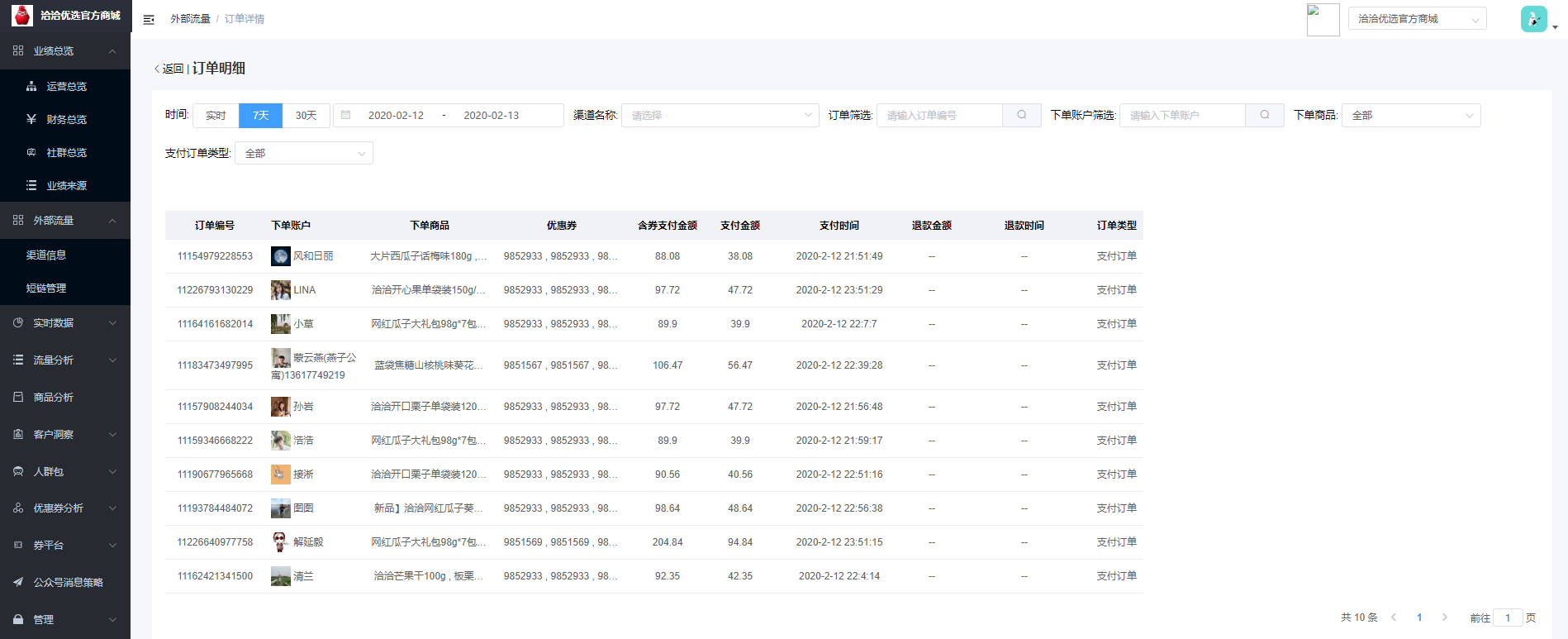This screenshot has height=639, width=1568.
Task: Click the calendar icon in date range
Action: [x=346, y=115]
